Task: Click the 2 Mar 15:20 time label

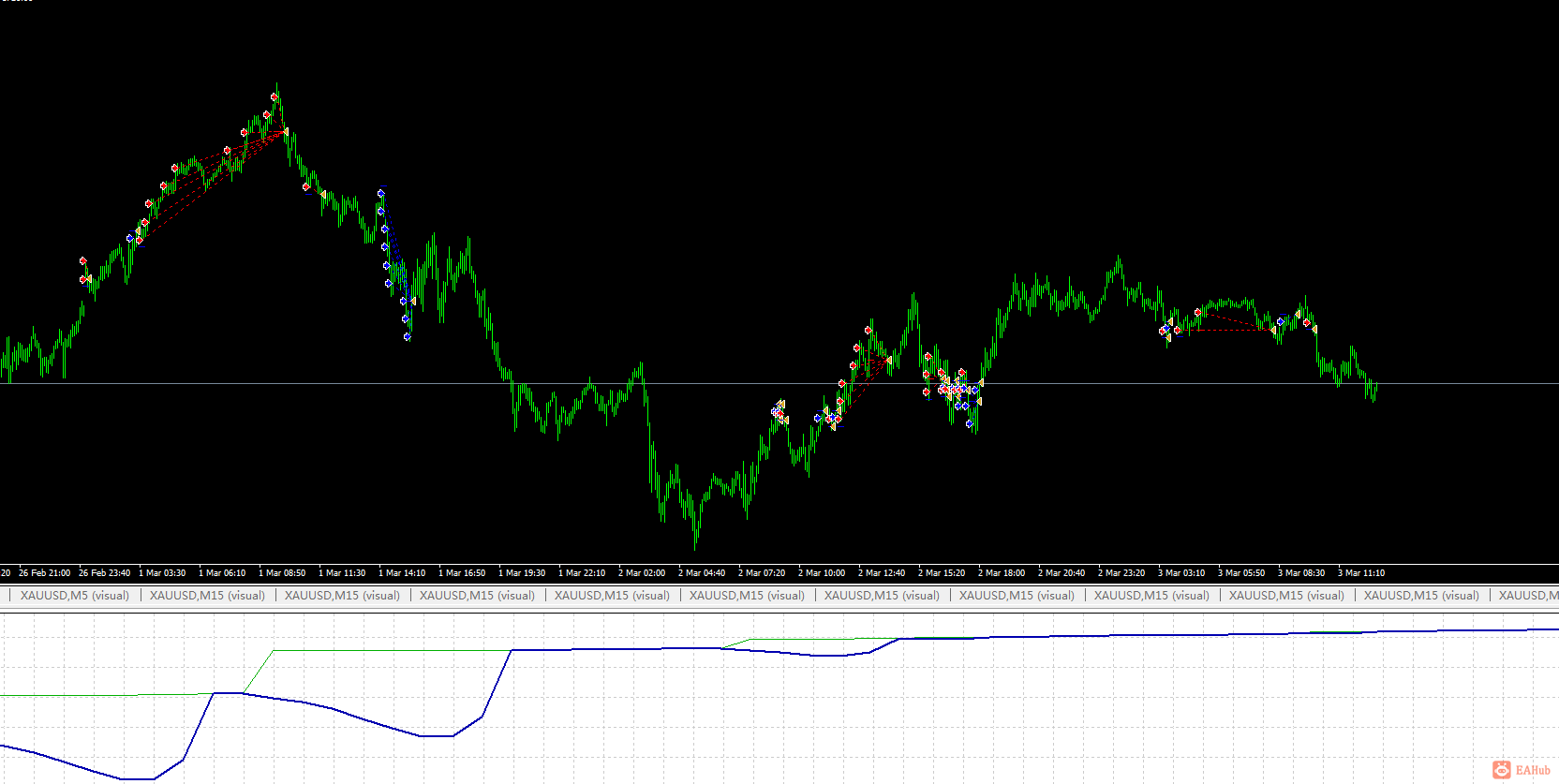Action: click(x=942, y=573)
